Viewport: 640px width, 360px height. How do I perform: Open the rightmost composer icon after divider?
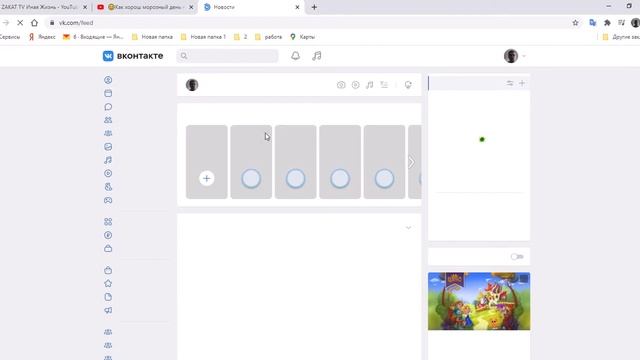pyautogui.click(x=408, y=85)
